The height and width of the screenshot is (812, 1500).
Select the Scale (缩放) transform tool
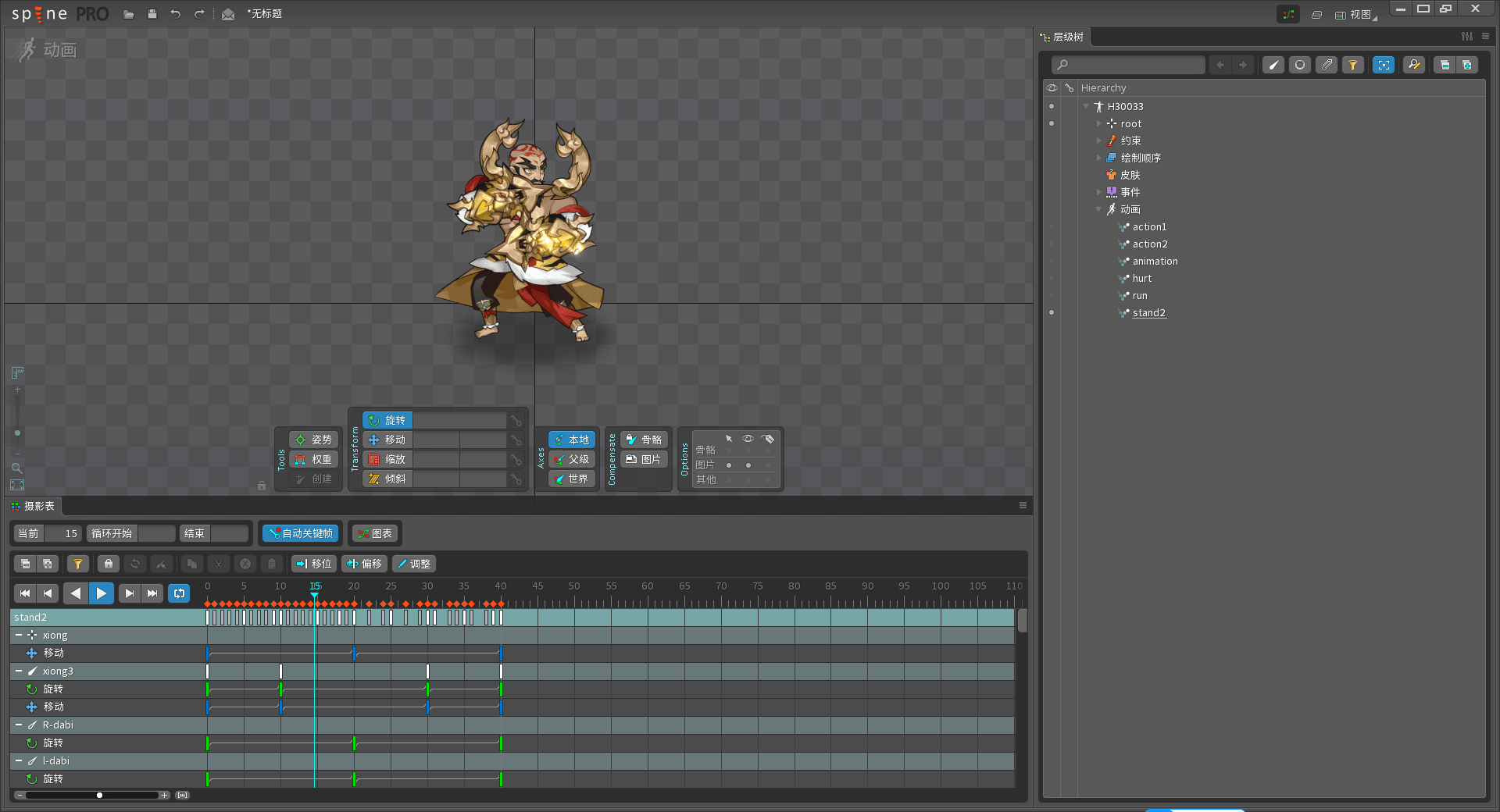pyautogui.click(x=387, y=459)
